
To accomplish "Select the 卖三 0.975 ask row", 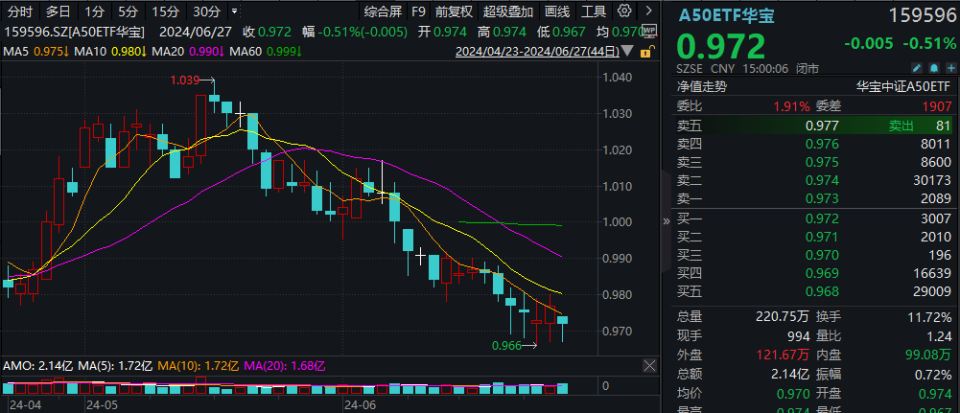I will click(x=814, y=163).
